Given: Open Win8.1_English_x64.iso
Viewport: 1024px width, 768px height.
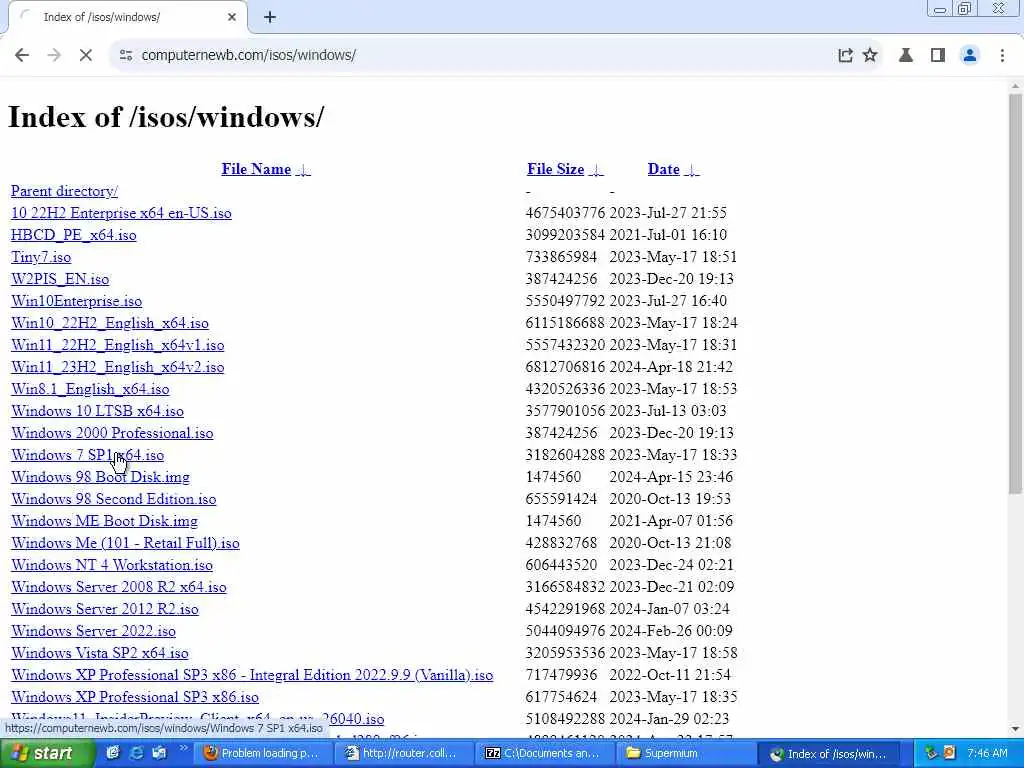Looking at the screenshot, I should (90, 389).
